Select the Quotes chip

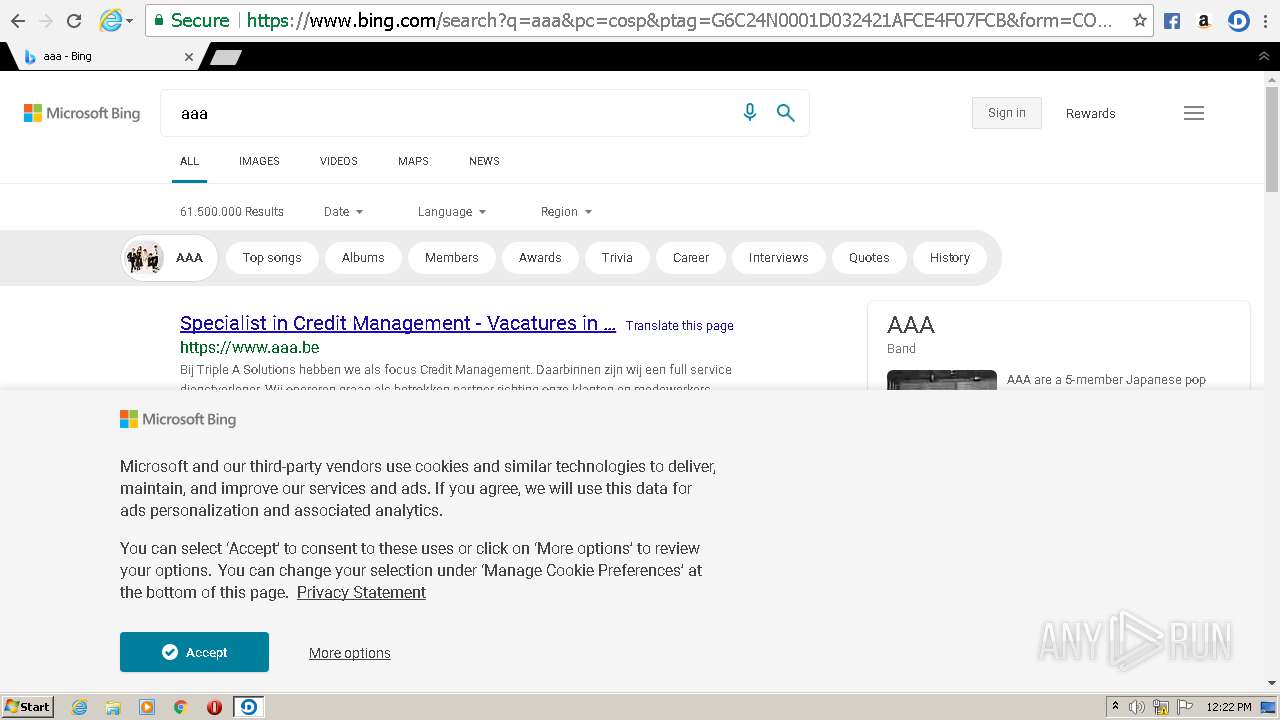point(869,258)
